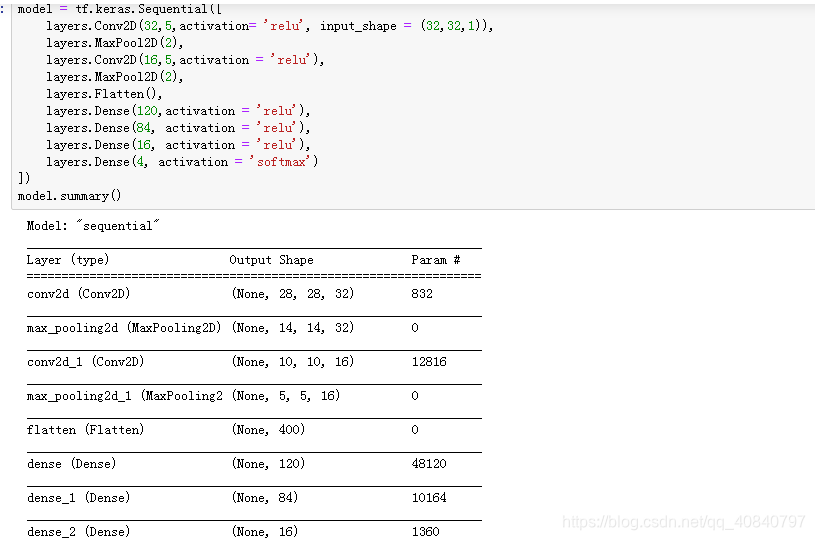The height and width of the screenshot is (540, 815).
Task: Click param count '832'
Action: pyautogui.click(x=422, y=294)
